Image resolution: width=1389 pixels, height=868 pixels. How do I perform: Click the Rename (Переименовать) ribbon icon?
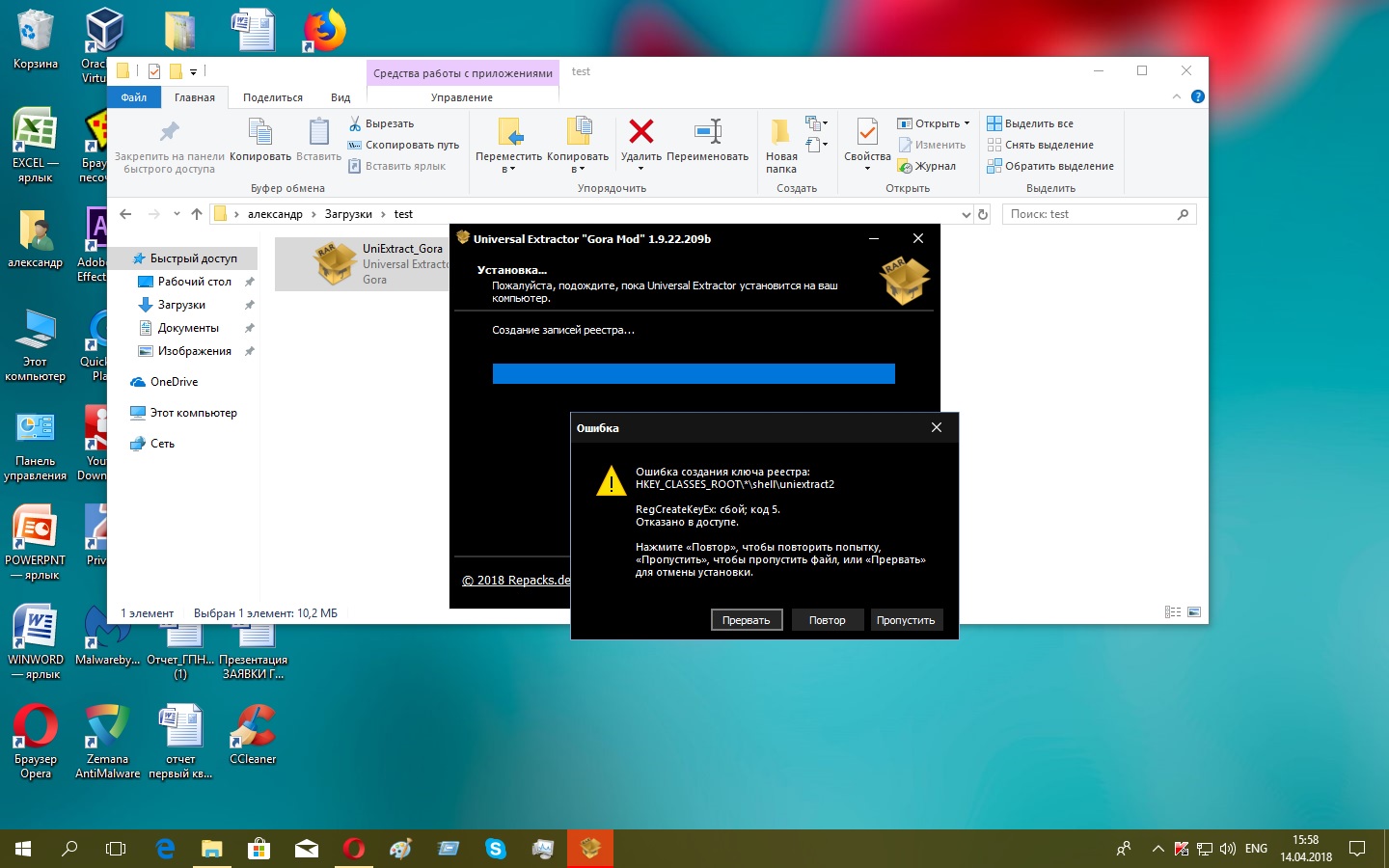click(707, 131)
